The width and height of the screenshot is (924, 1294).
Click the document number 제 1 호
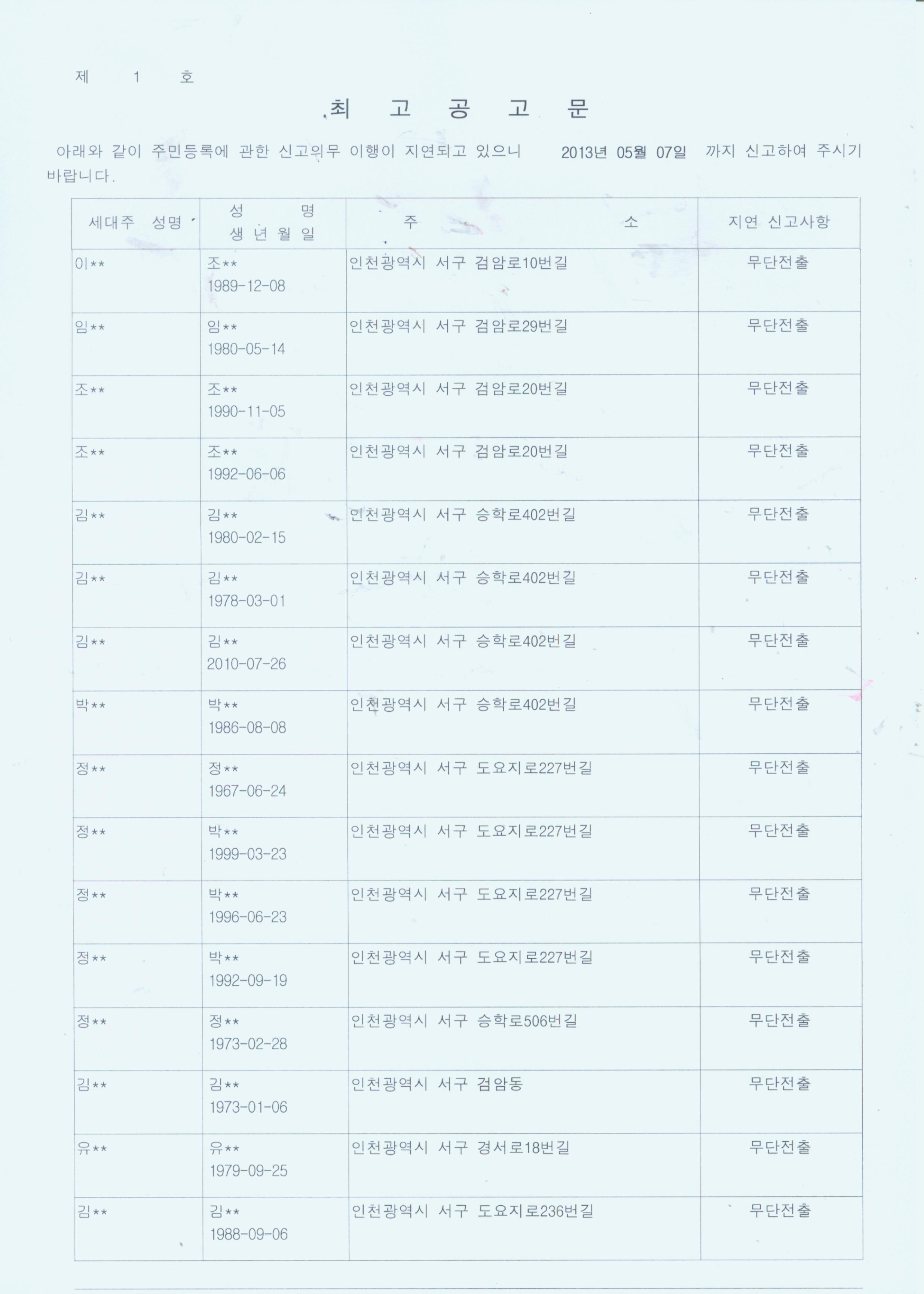(x=135, y=77)
